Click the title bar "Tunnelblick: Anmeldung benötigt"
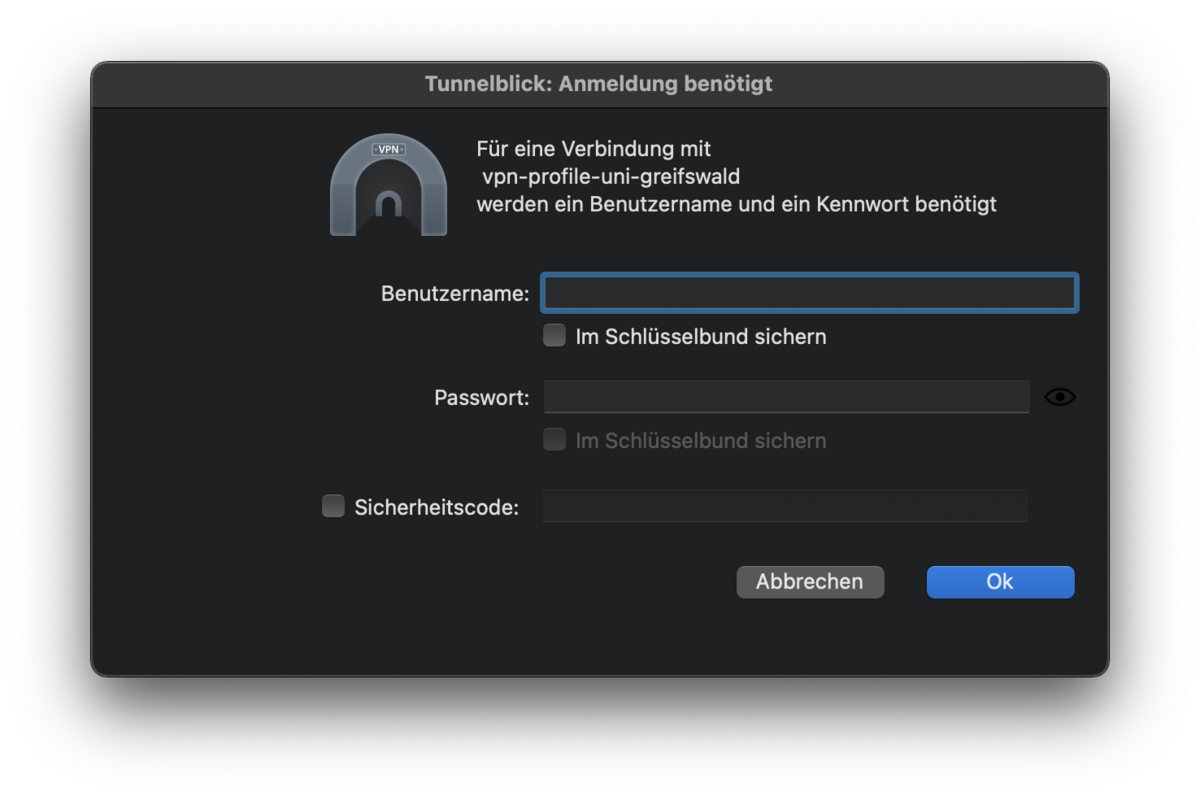Viewport: 1200px width, 797px height. (599, 84)
